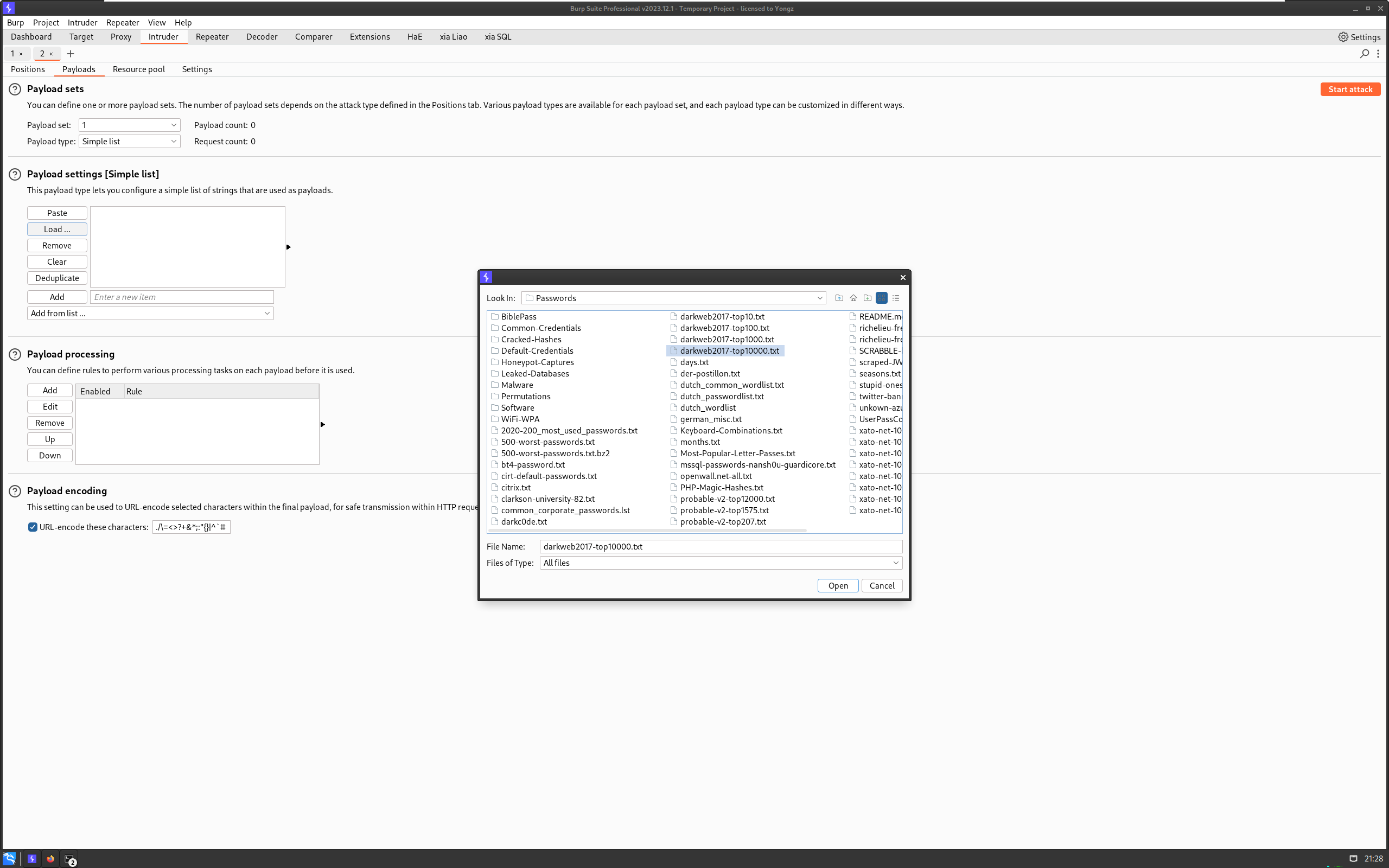Open the Payload settings help icon
Screen dimensions: 1389x868
tap(15, 175)
